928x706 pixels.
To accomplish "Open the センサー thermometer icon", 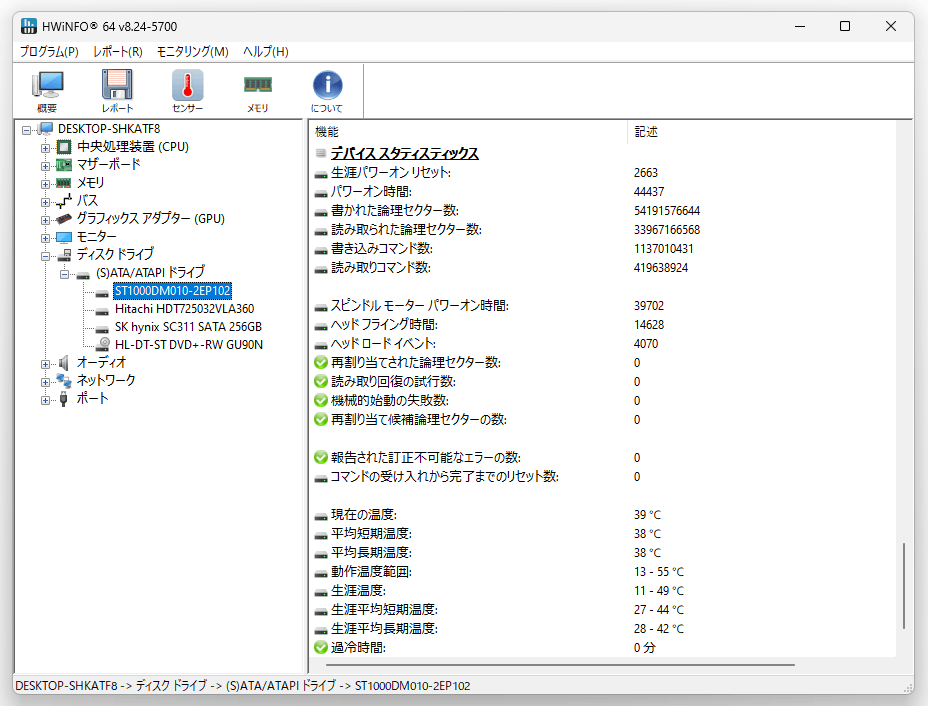I will coord(188,91).
